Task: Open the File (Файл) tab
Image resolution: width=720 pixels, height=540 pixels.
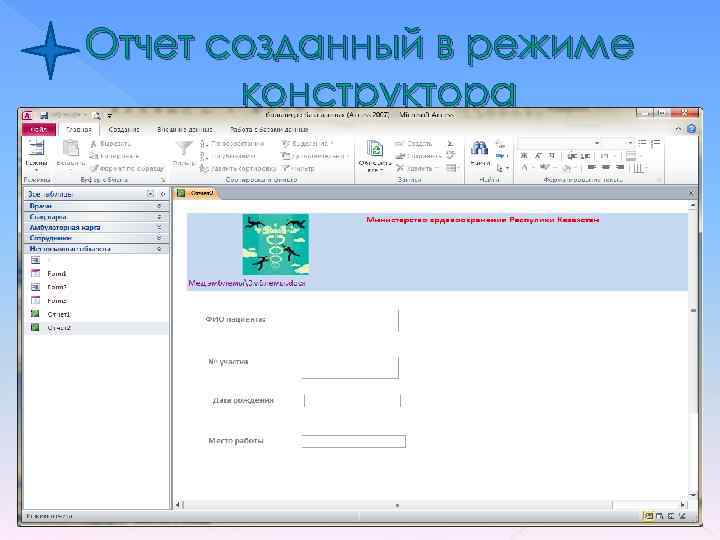Action: click(39, 129)
